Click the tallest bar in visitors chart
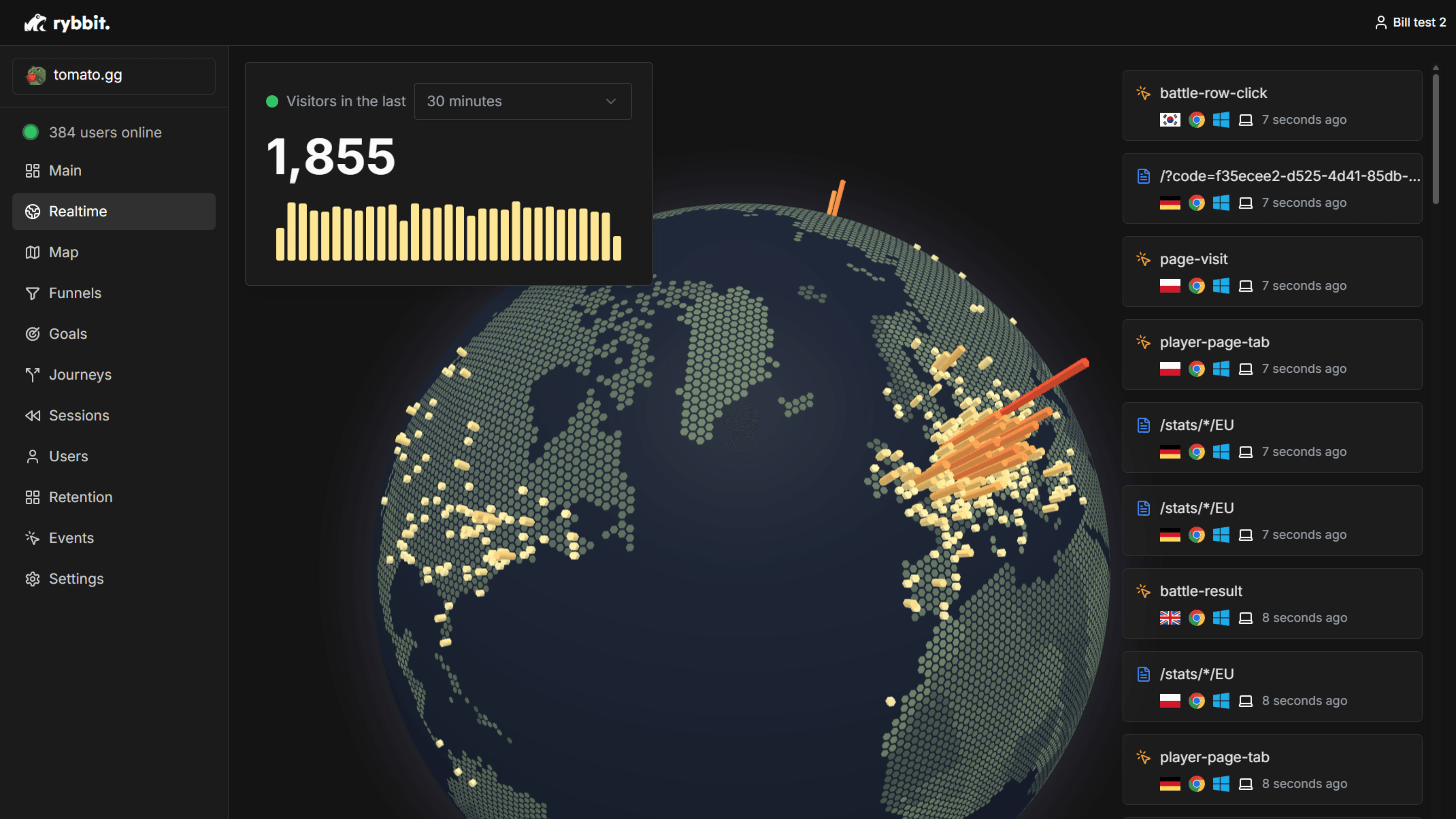The height and width of the screenshot is (819, 1456). [x=516, y=231]
